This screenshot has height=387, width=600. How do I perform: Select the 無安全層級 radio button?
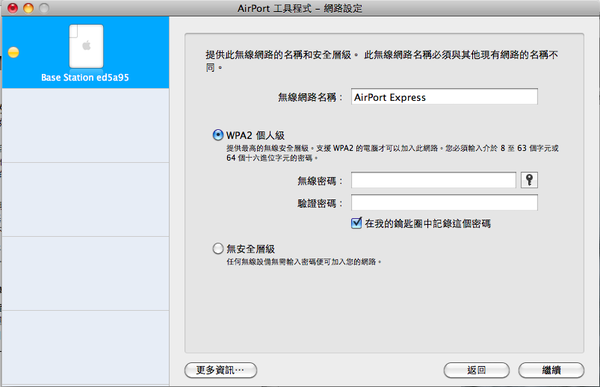[x=218, y=248]
